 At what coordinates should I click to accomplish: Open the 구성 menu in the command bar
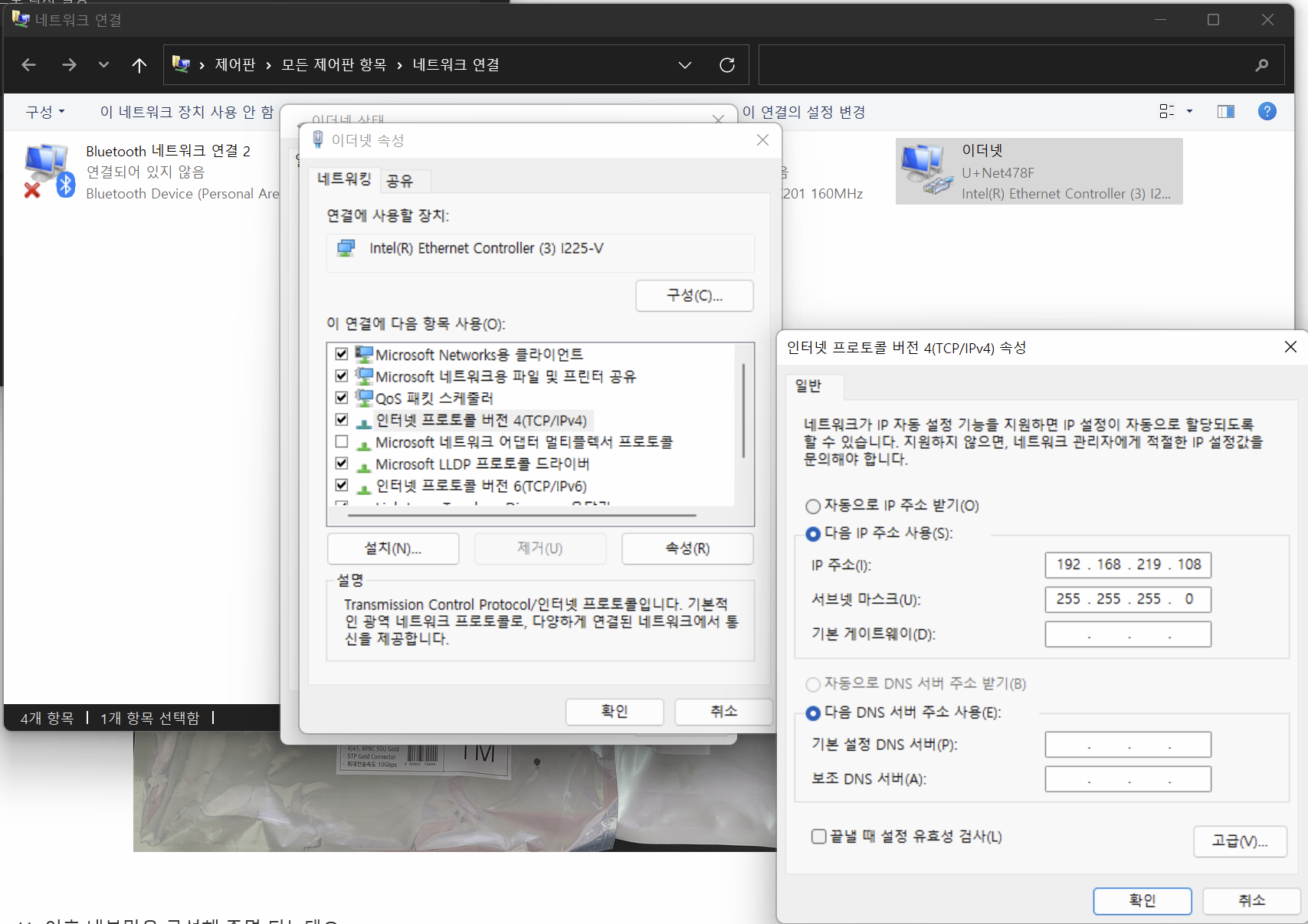pyautogui.click(x=45, y=112)
